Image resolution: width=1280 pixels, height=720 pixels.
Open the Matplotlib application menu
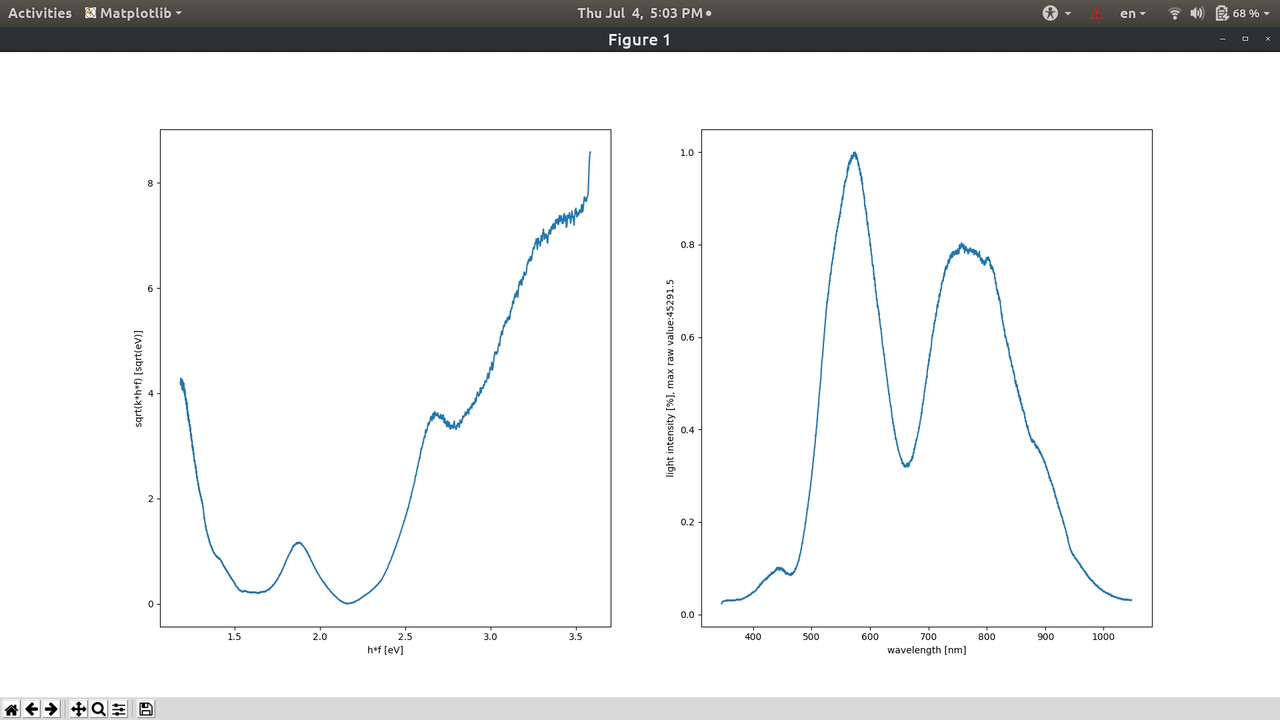pos(133,13)
